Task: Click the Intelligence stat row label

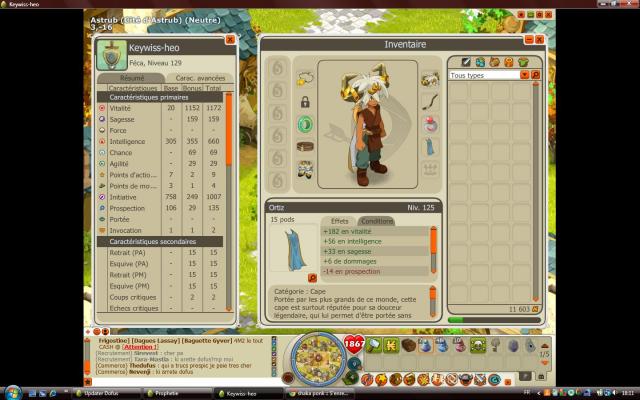Action: click(127, 141)
